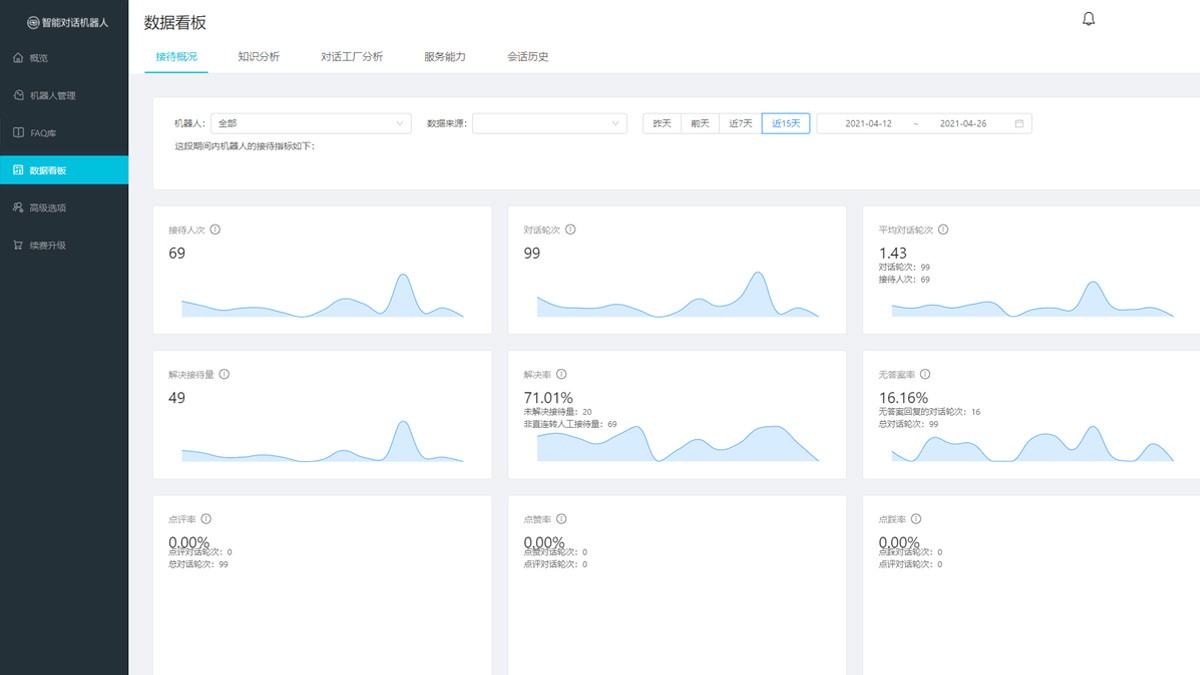
Task: Click the 数据看板 page title
Action: [x=175, y=22]
